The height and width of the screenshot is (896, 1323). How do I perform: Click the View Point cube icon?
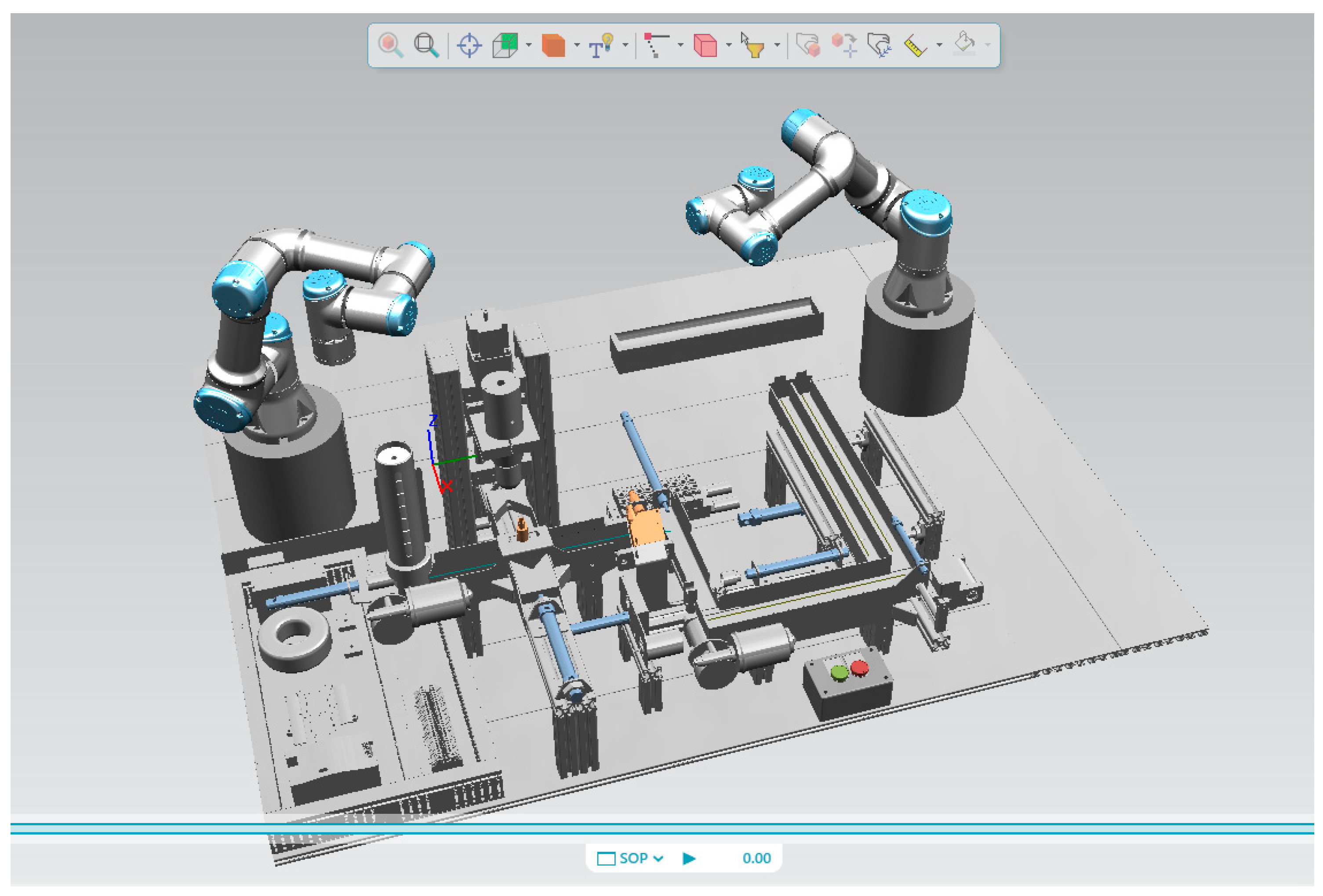505,45
